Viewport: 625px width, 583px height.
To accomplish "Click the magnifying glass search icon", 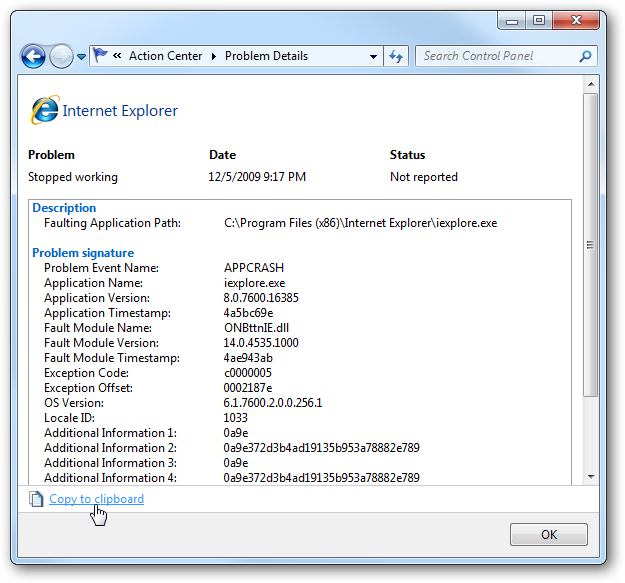I will pos(585,56).
